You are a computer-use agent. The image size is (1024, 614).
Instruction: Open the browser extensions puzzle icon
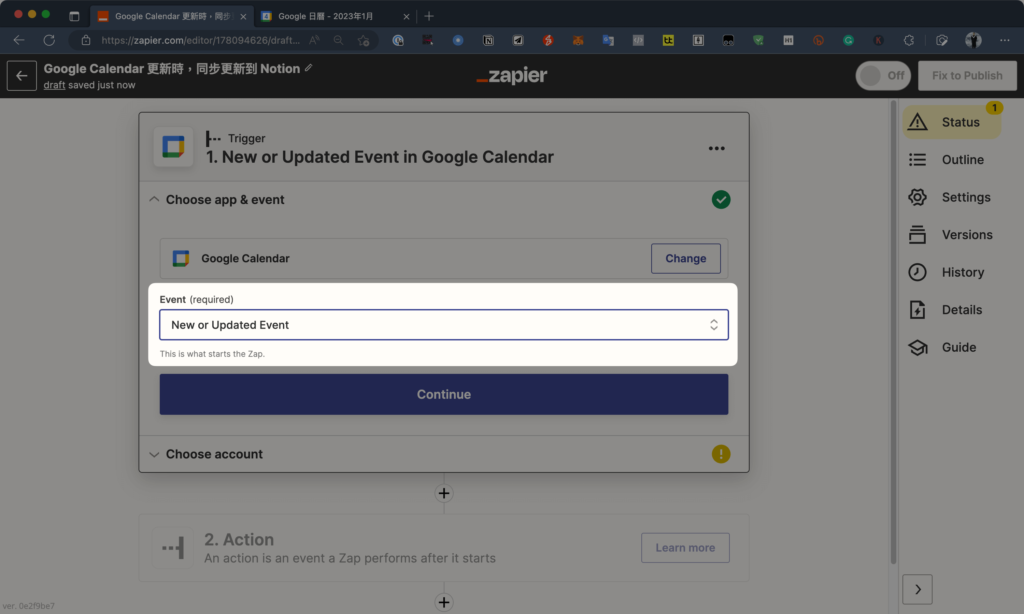tap(908, 40)
